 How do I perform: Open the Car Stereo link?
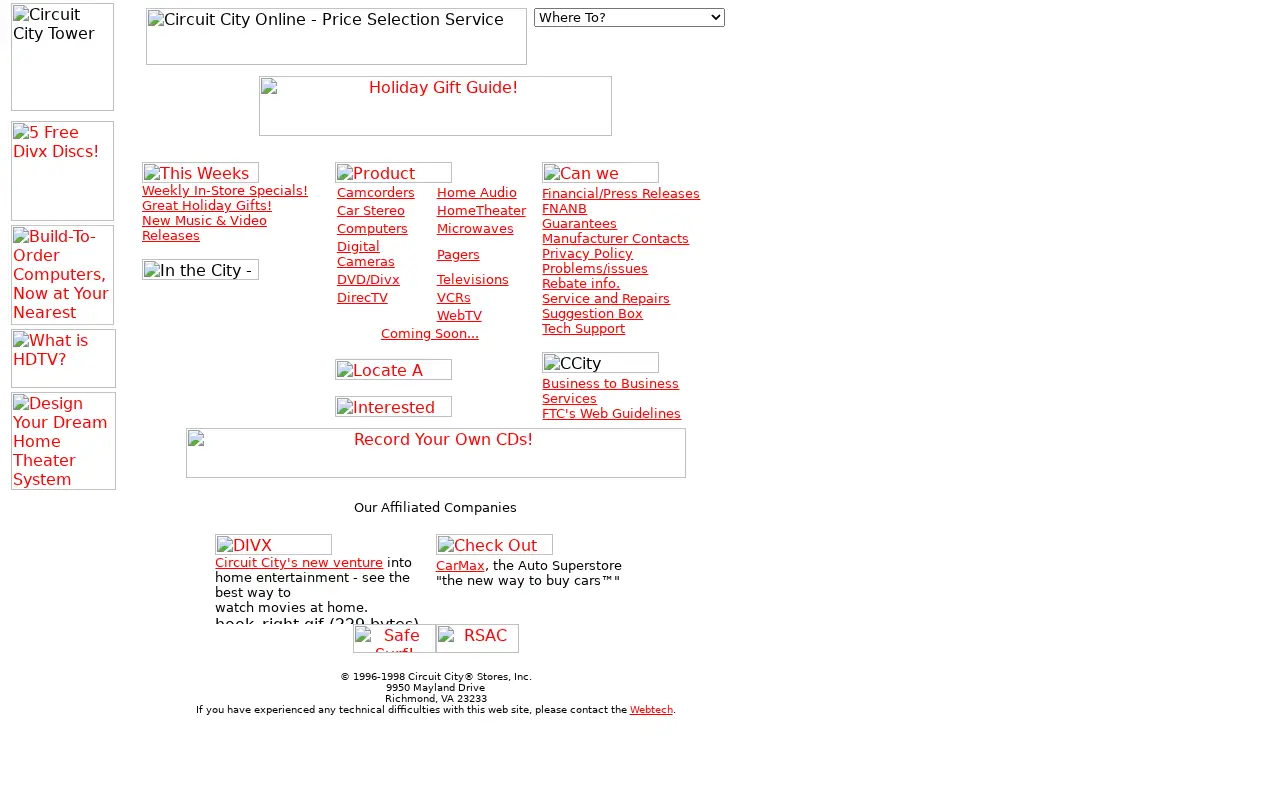(371, 211)
